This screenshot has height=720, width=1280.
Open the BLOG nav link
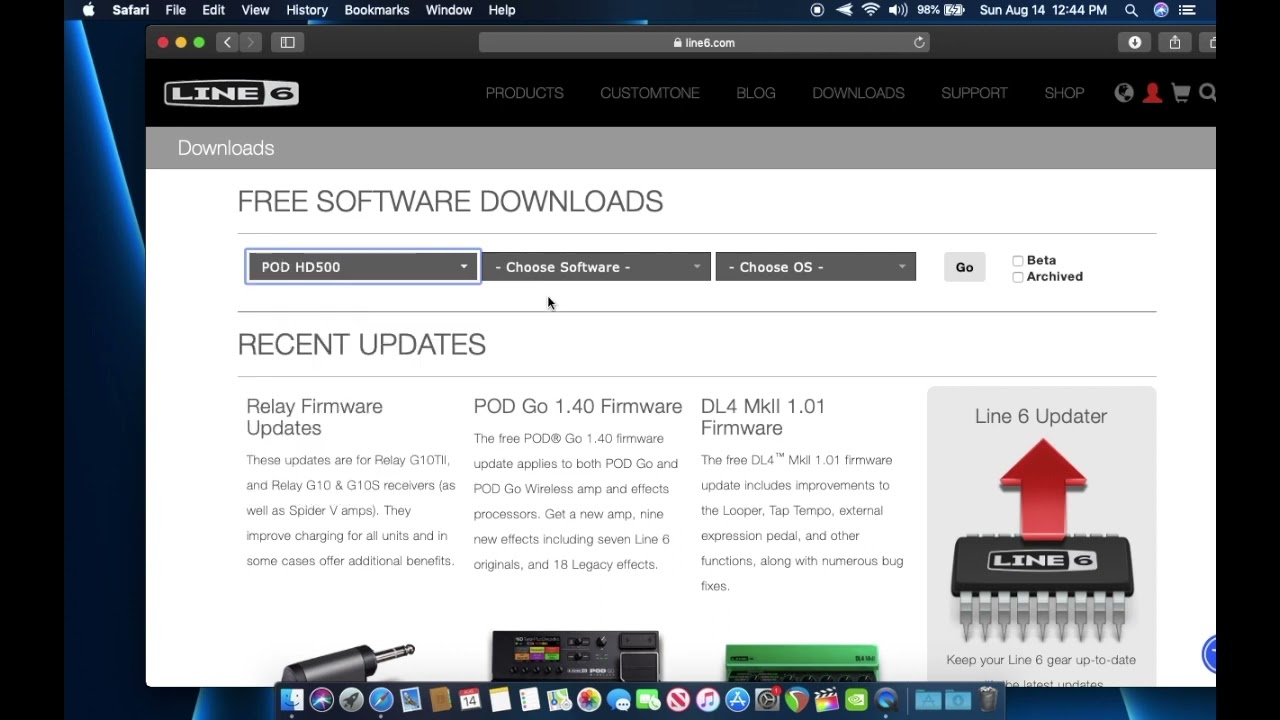(756, 93)
